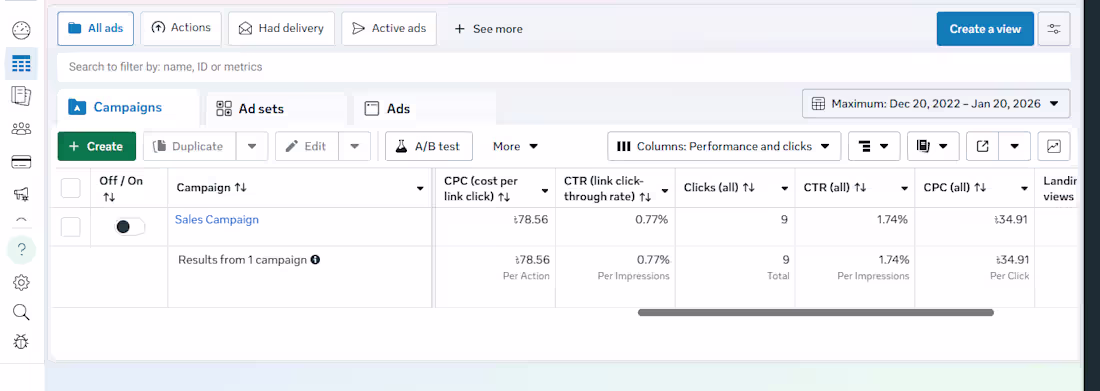The width and height of the screenshot is (1100, 391).
Task: Open the date range Maximum dropdown
Action: coord(936,104)
